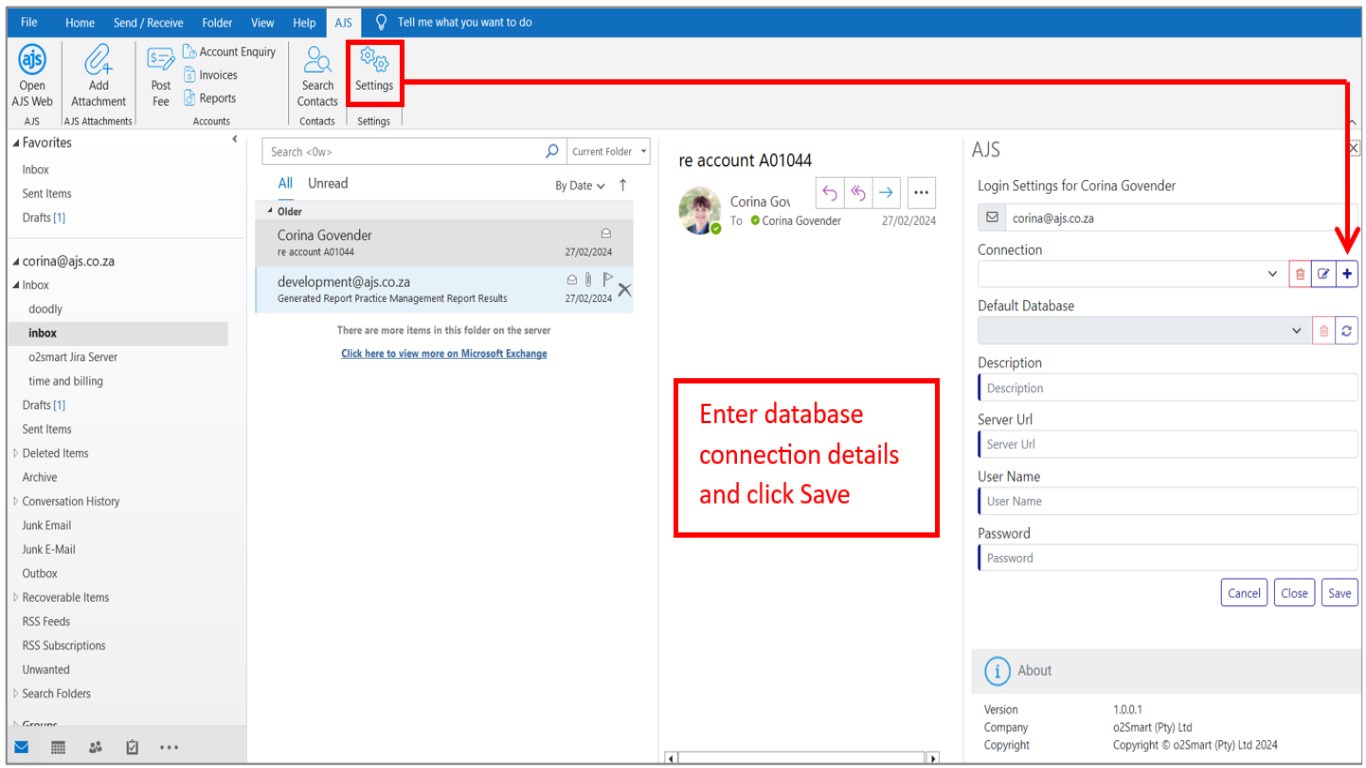Screen dimensions: 1366x768
Task: Open Invoices from the Accounts group
Action: tap(210, 75)
